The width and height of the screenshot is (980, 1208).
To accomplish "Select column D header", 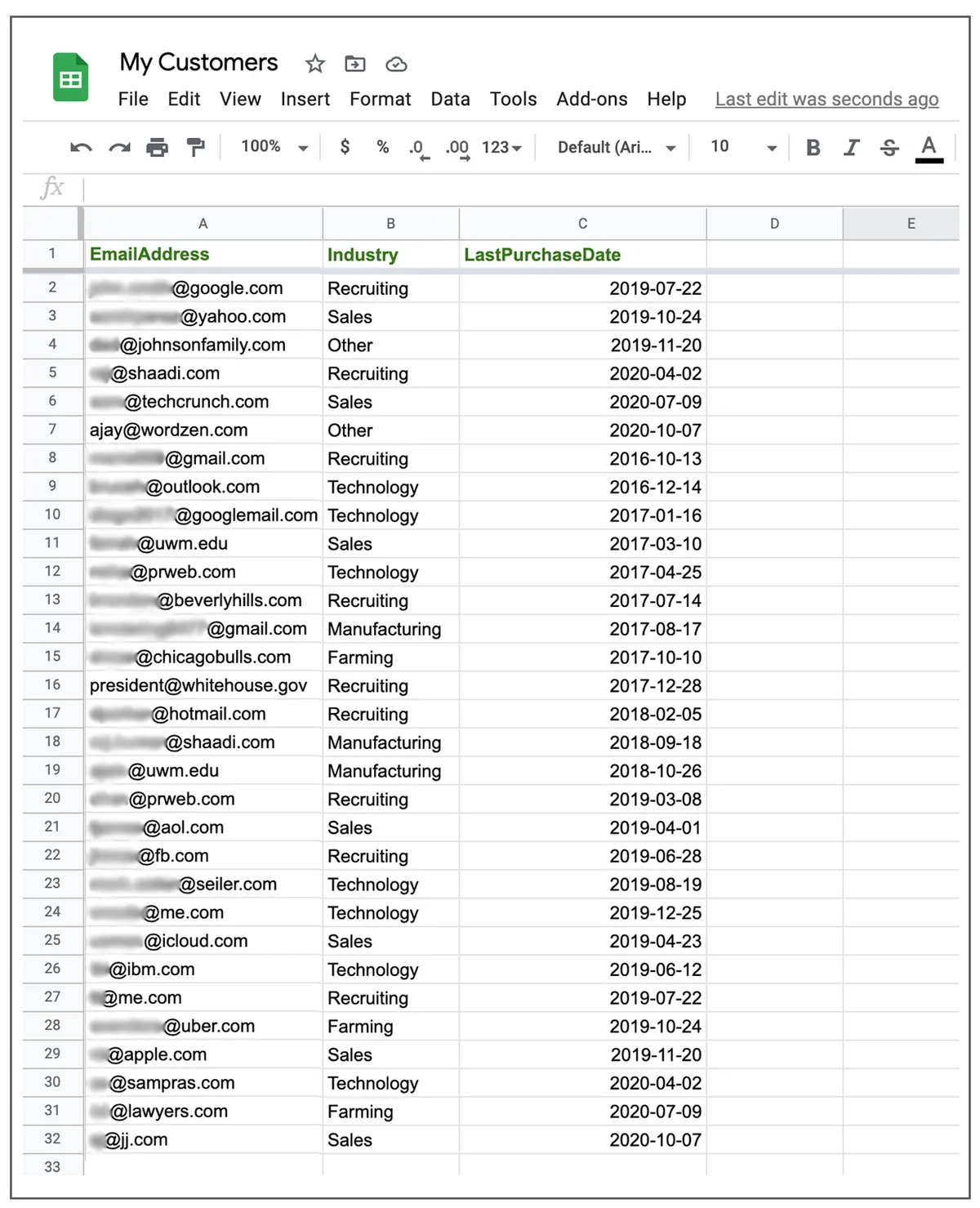I will pos(774,224).
